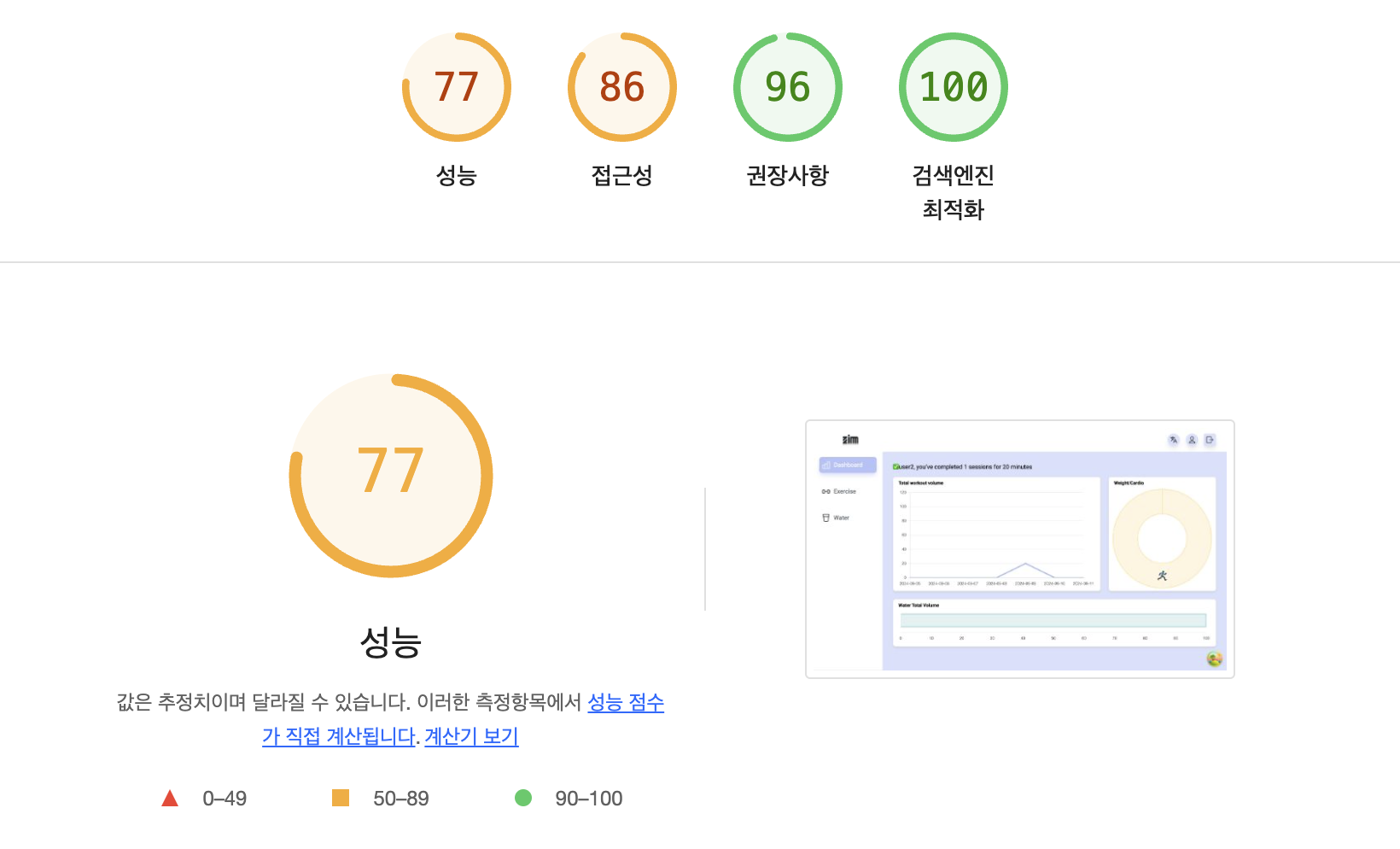Click the 0–49 legend text
The width and height of the screenshot is (1400, 849).
(225, 799)
